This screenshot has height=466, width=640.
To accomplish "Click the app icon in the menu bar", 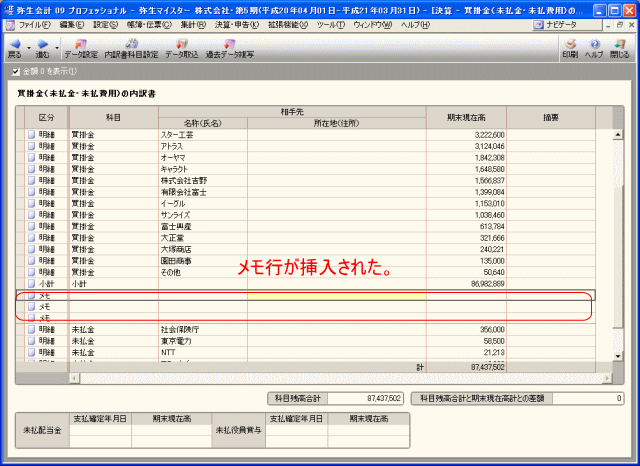I will click(9, 25).
